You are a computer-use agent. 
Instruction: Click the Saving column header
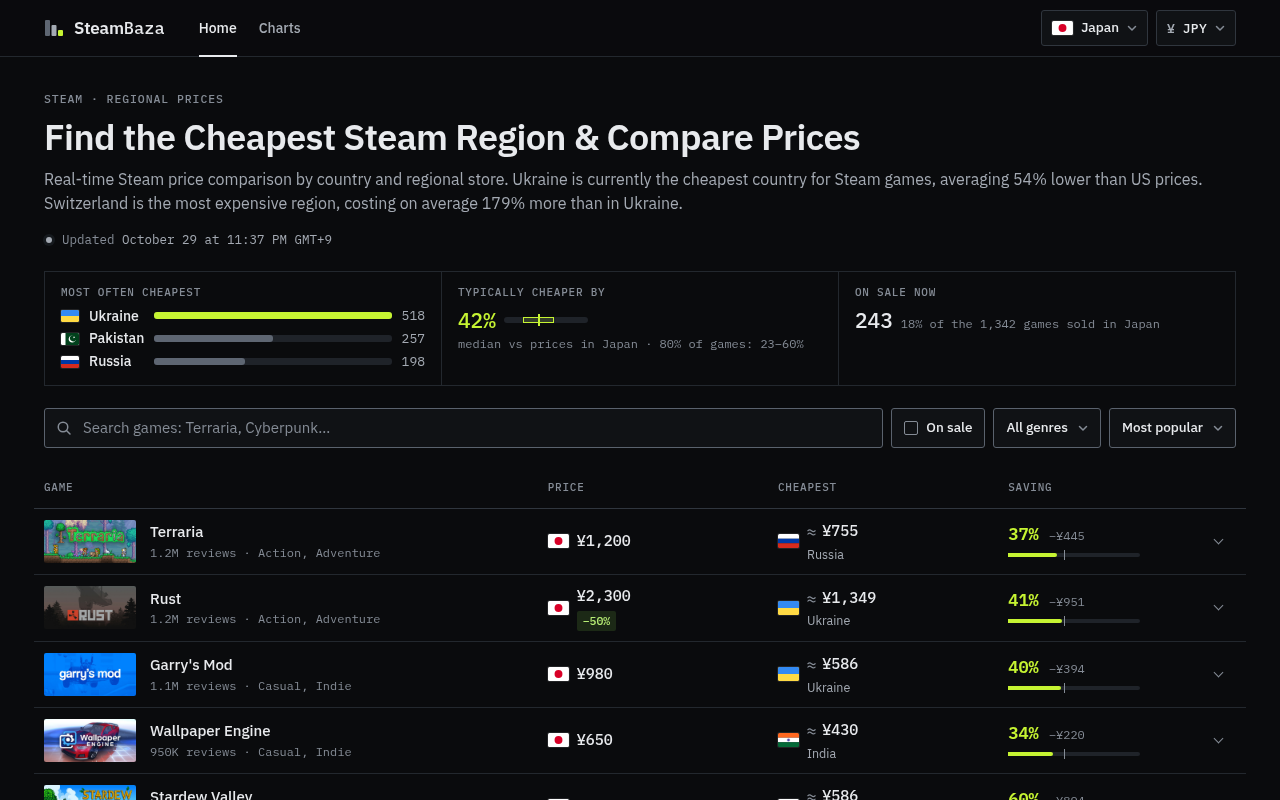pos(1030,487)
